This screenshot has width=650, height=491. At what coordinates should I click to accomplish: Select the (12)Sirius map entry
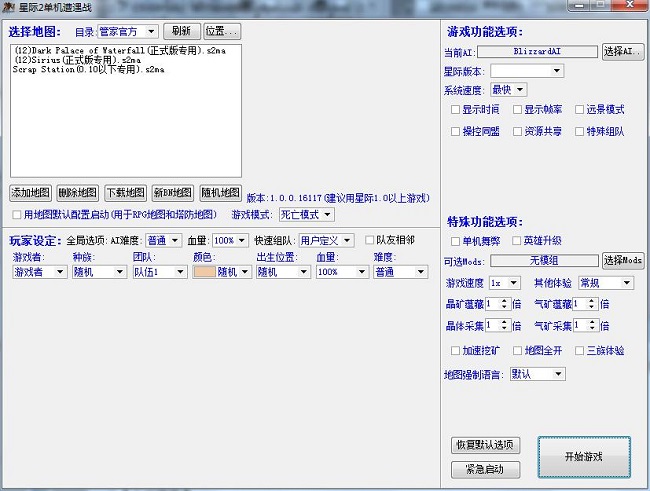(77, 60)
